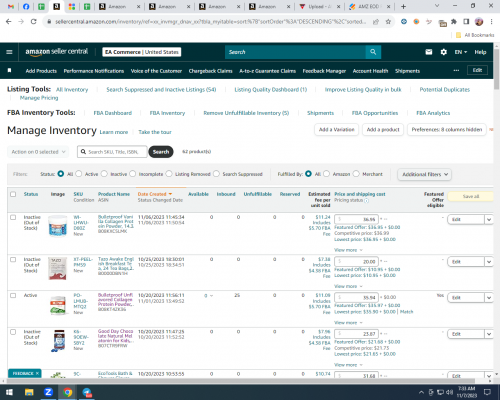Click the search magnifier button in header
Viewport: 500px width, 400px height.
373,52
